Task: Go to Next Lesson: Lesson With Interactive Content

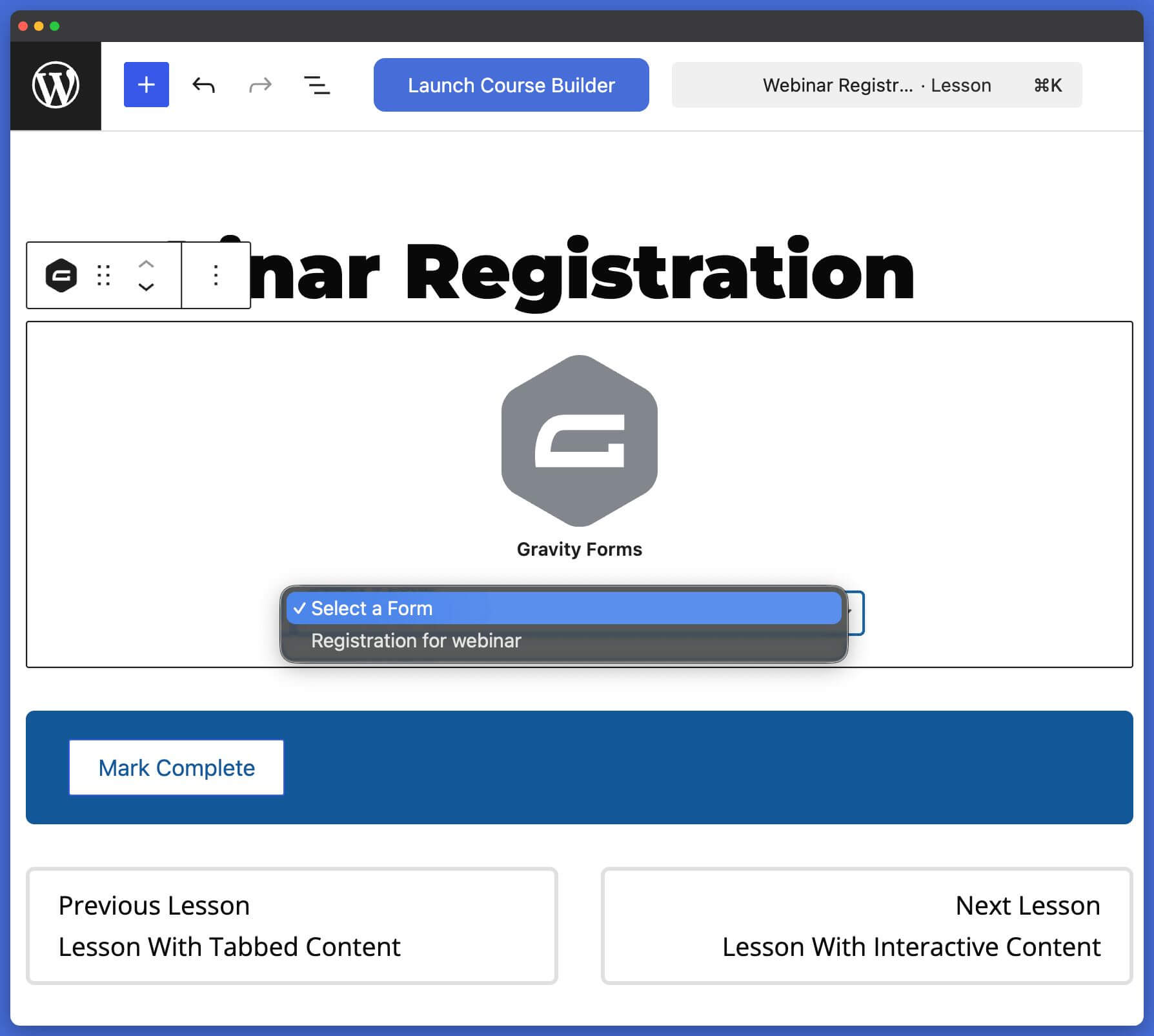Action: pos(867,926)
